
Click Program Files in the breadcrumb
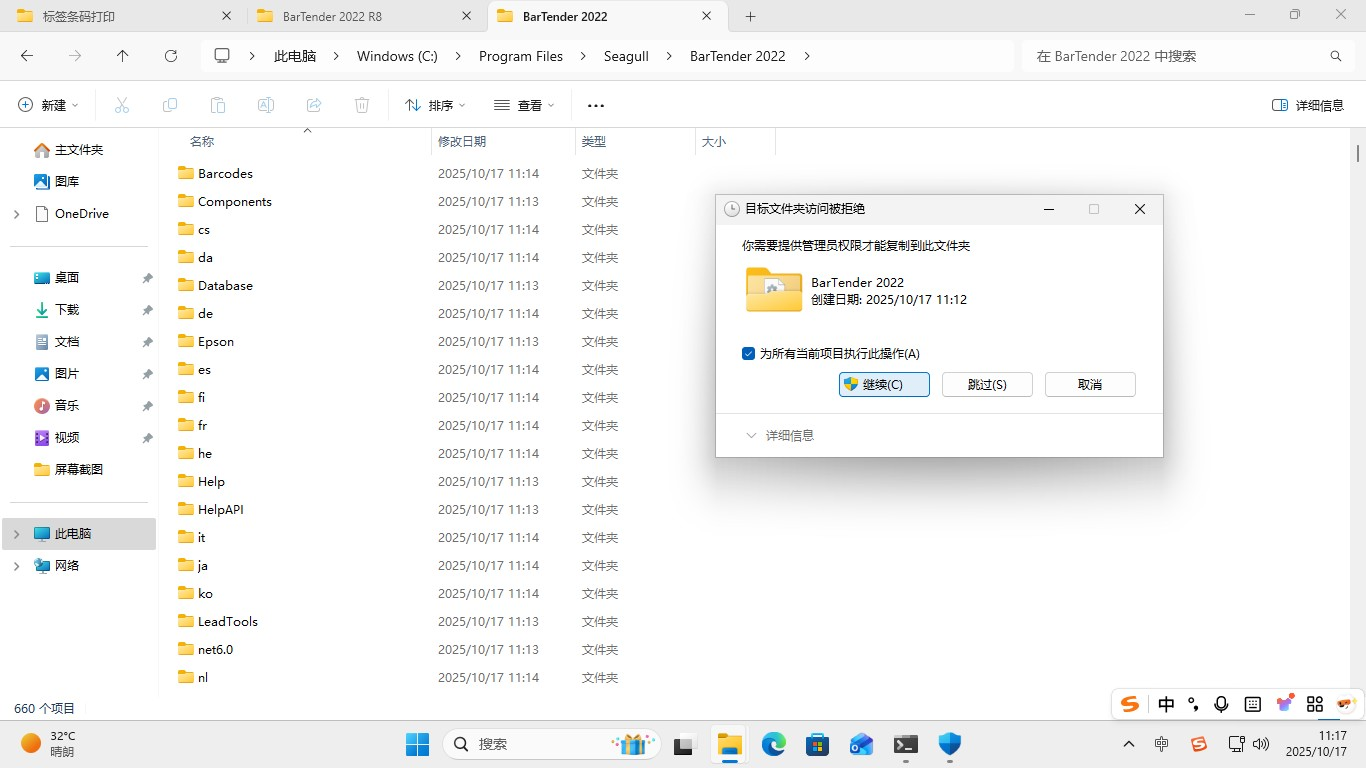pyautogui.click(x=521, y=56)
